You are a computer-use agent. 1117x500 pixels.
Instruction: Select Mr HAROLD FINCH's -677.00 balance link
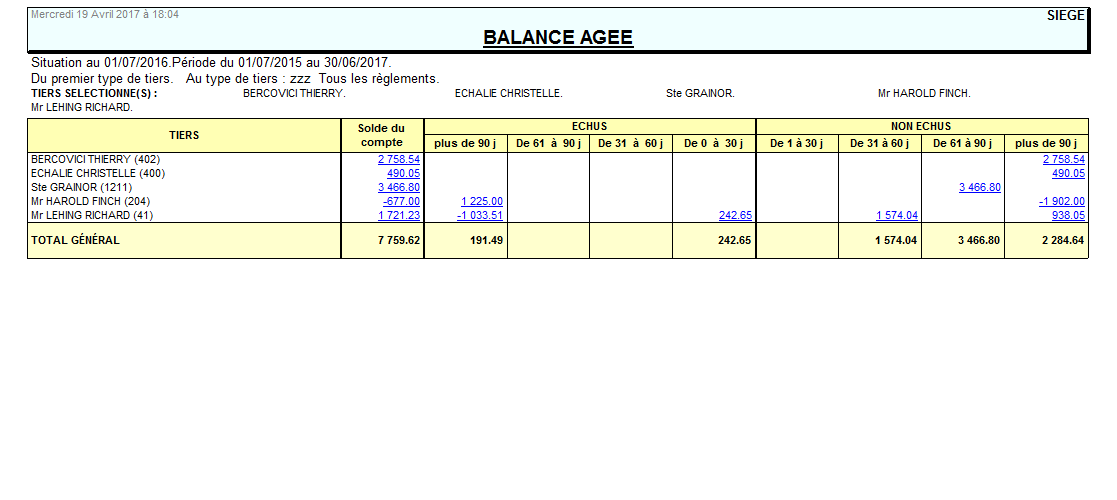pos(401,201)
